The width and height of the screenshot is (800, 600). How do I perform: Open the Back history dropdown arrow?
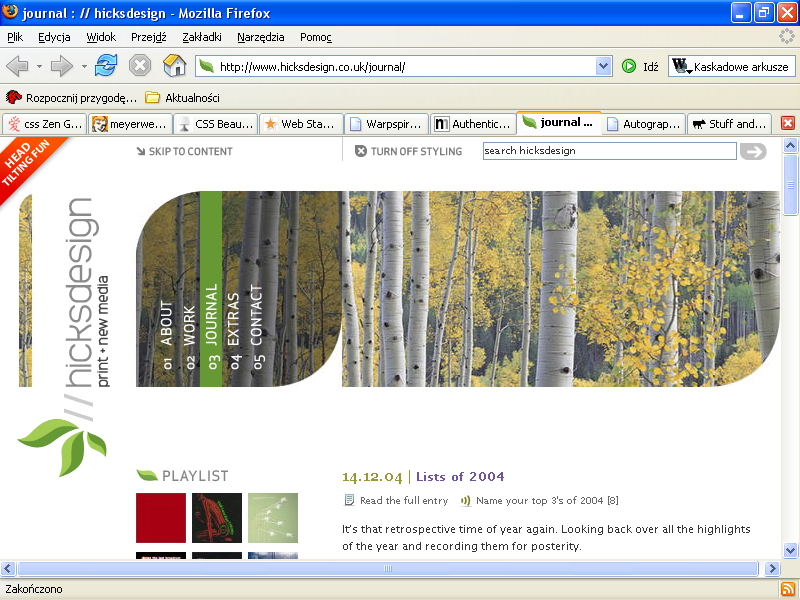pos(39,66)
